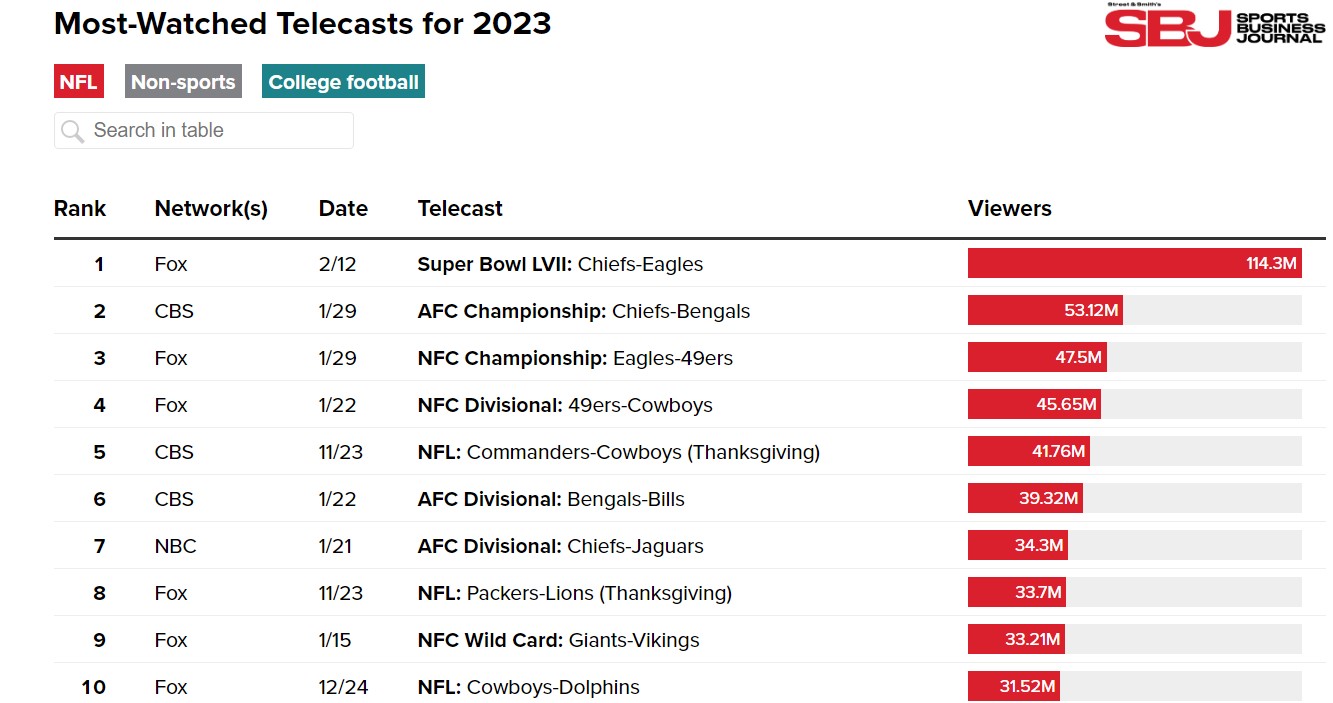Click the Packers-Lions Thanksgiving telecast
The image size is (1333, 703).
pos(574,593)
